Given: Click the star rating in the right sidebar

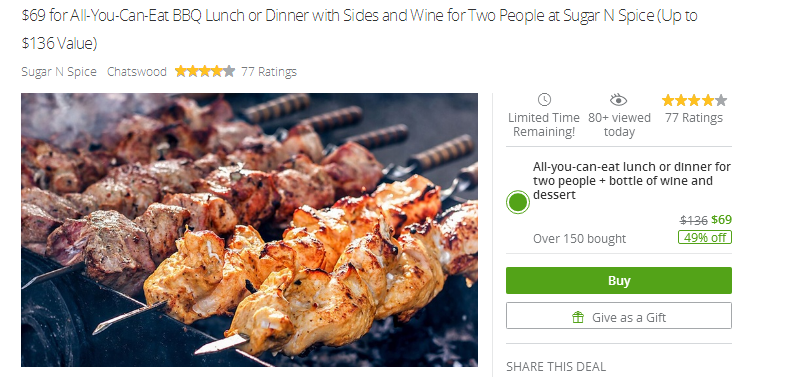Looking at the screenshot, I should point(694,101).
